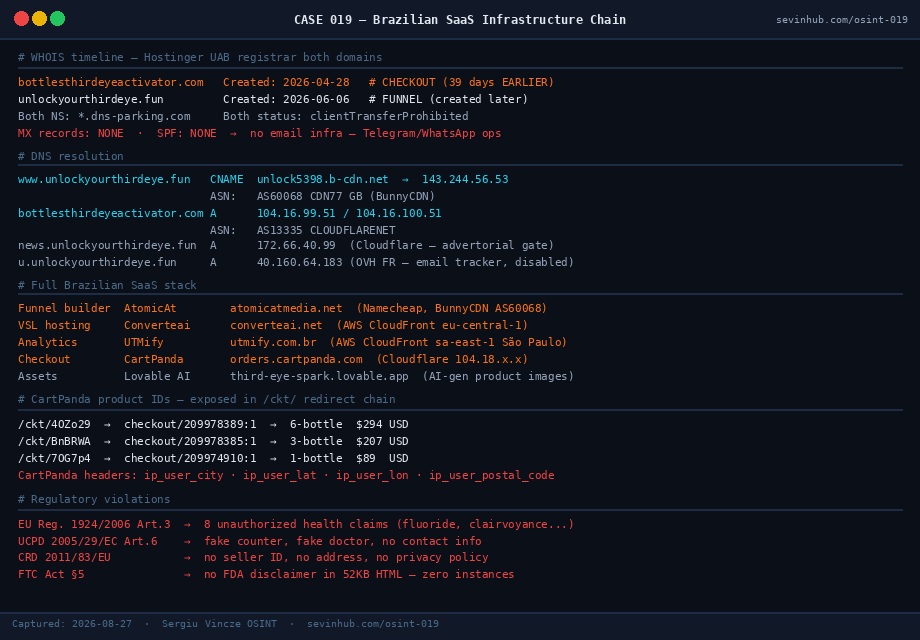Select 'clientTransferProhibited' status text
Image resolution: width=920 pixels, height=640 pixels.
tap(389, 116)
